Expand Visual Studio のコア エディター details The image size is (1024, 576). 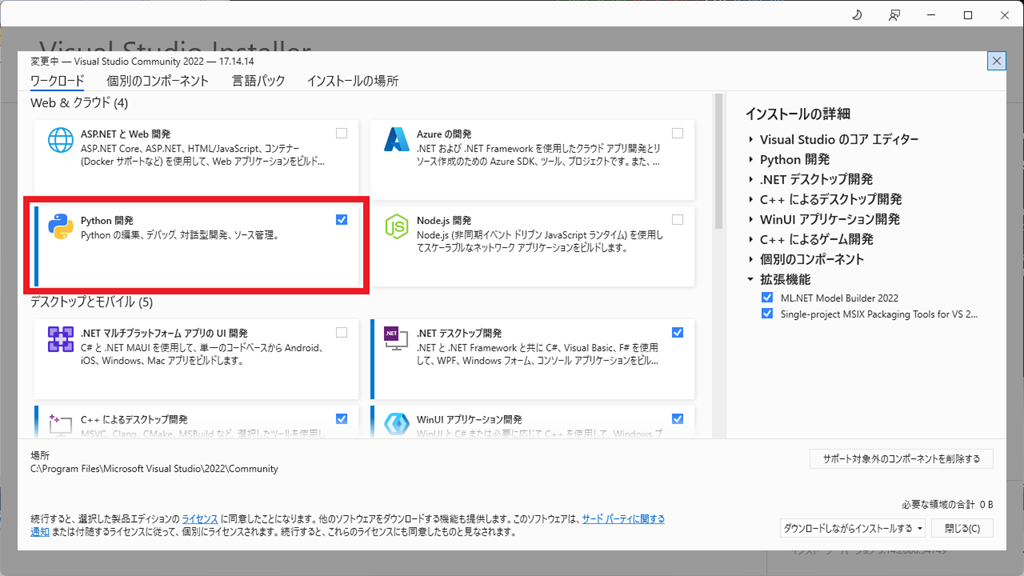click(x=751, y=139)
